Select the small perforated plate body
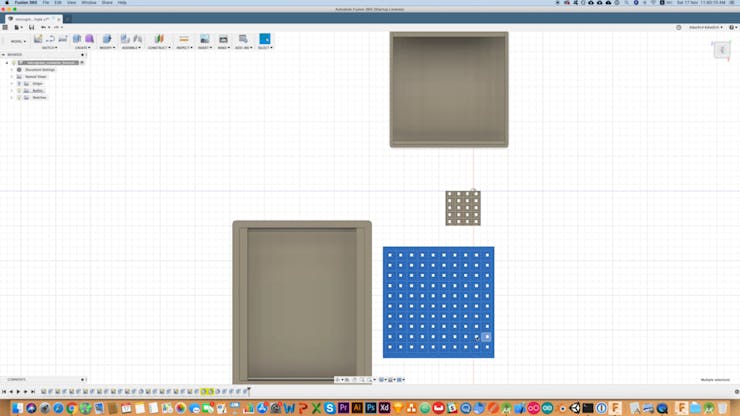Image resolution: width=740 pixels, height=416 pixels. 463,208
